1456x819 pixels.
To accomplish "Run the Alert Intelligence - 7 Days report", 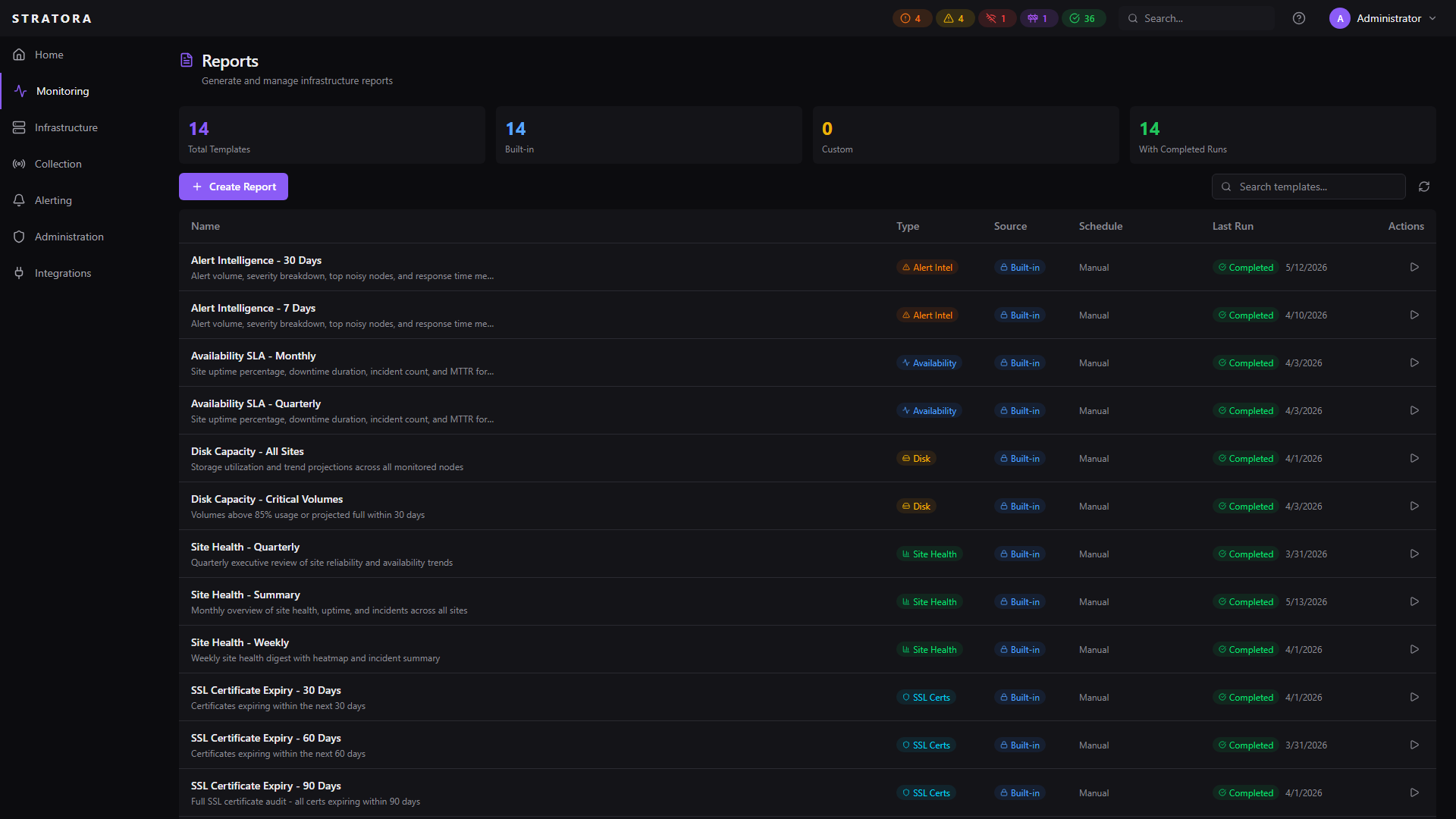I will click(x=1414, y=315).
